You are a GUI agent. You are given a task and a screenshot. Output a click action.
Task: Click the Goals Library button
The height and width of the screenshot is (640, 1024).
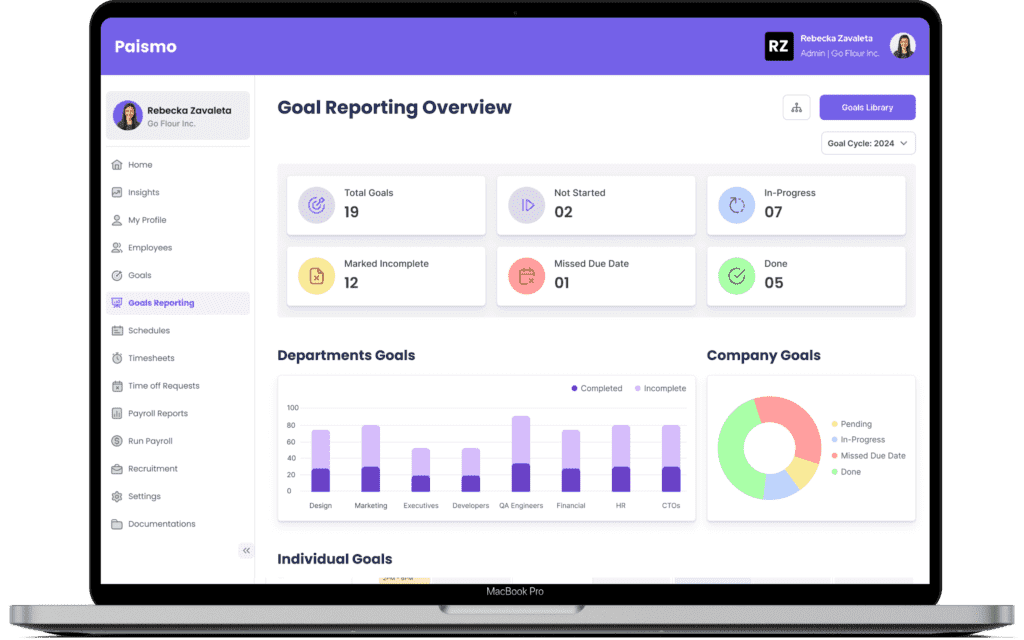tap(867, 108)
